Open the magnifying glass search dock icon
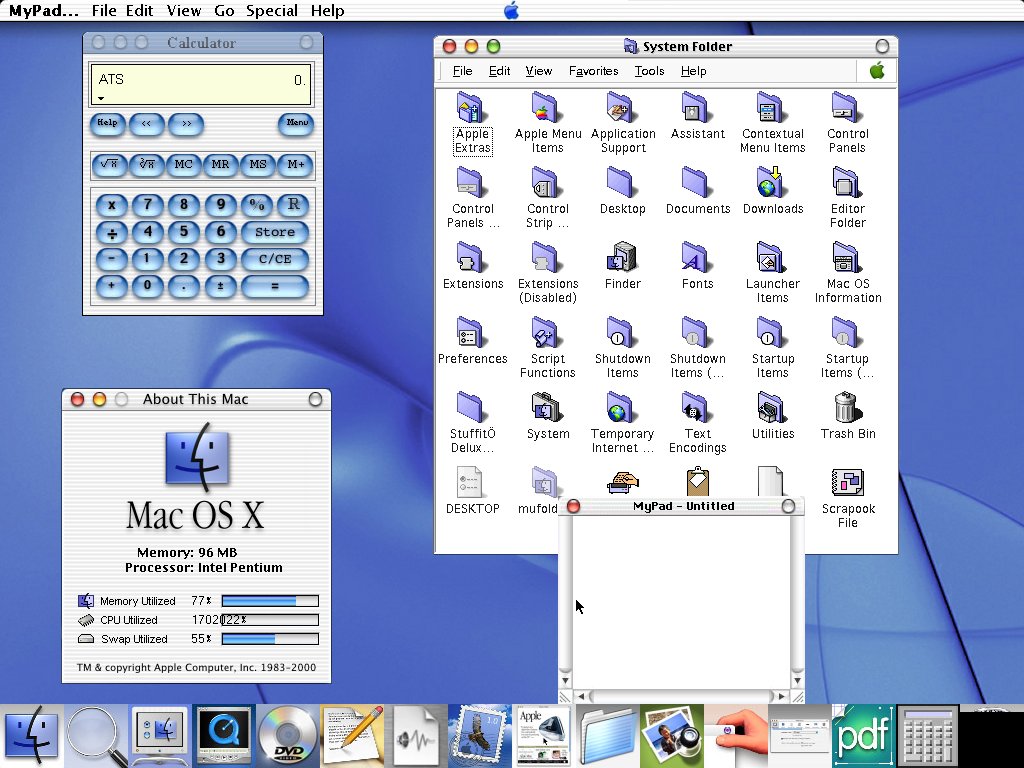 [x=95, y=736]
